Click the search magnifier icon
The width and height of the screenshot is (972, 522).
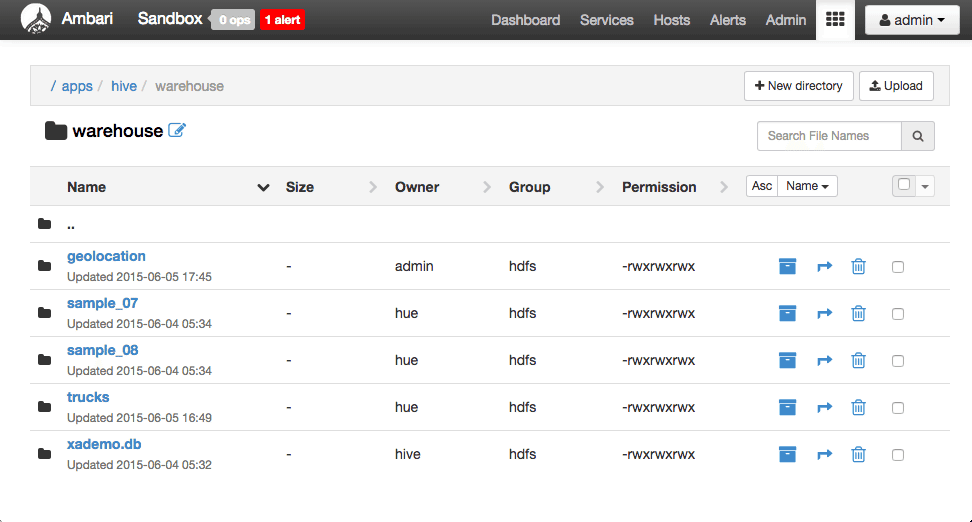918,136
